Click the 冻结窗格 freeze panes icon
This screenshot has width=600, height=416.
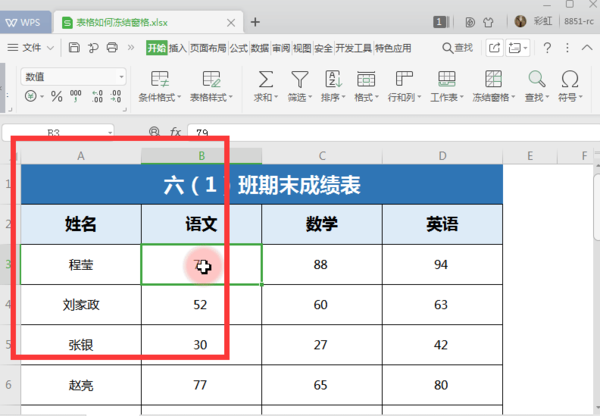[493, 80]
